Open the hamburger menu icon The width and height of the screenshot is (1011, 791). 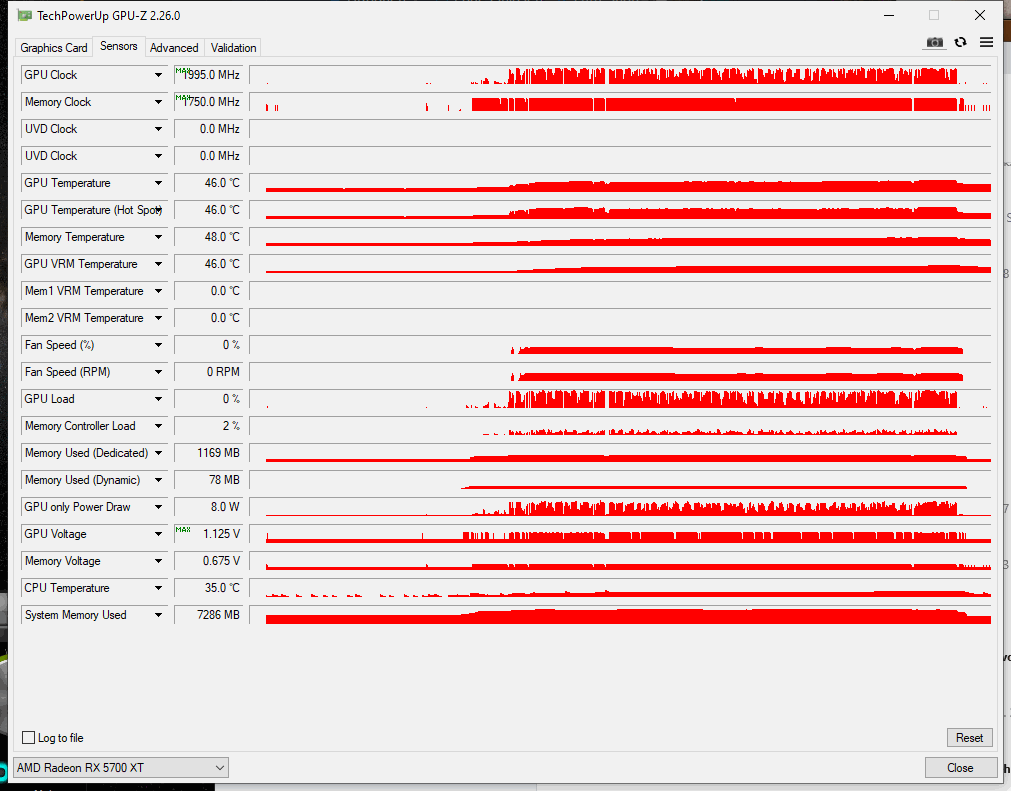coord(986,42)
